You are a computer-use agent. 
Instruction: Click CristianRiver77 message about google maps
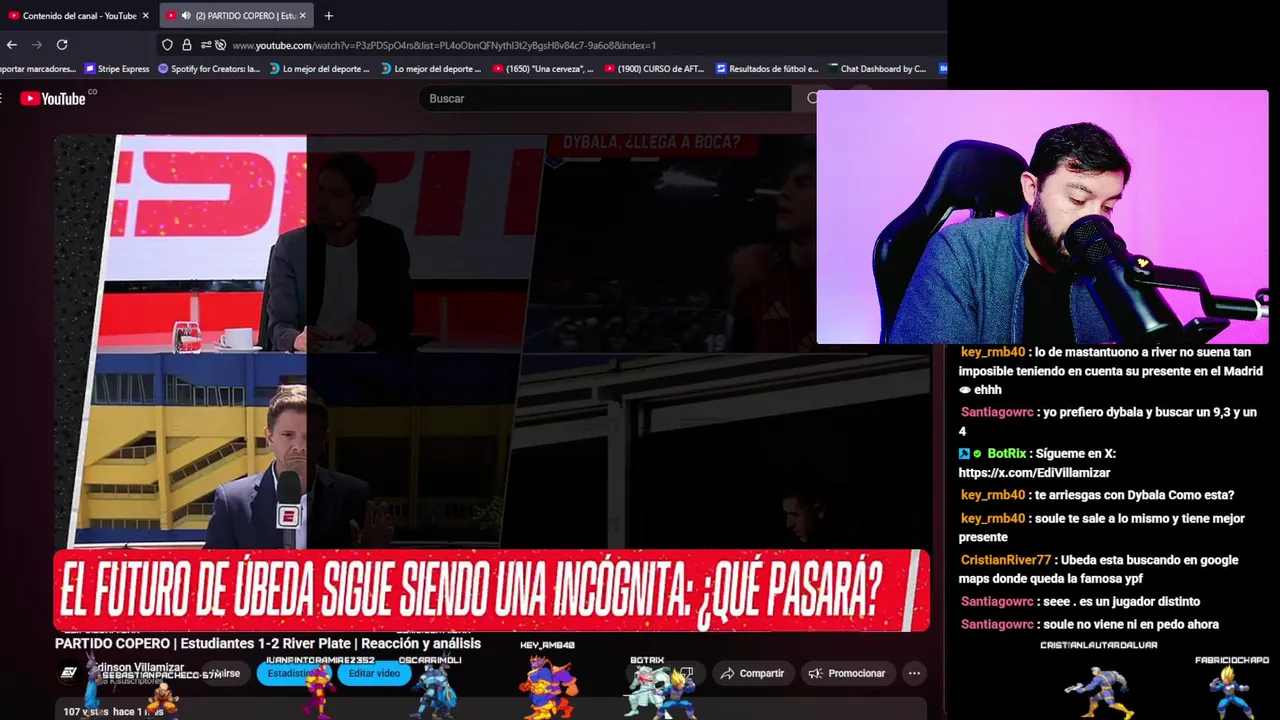1099,569
